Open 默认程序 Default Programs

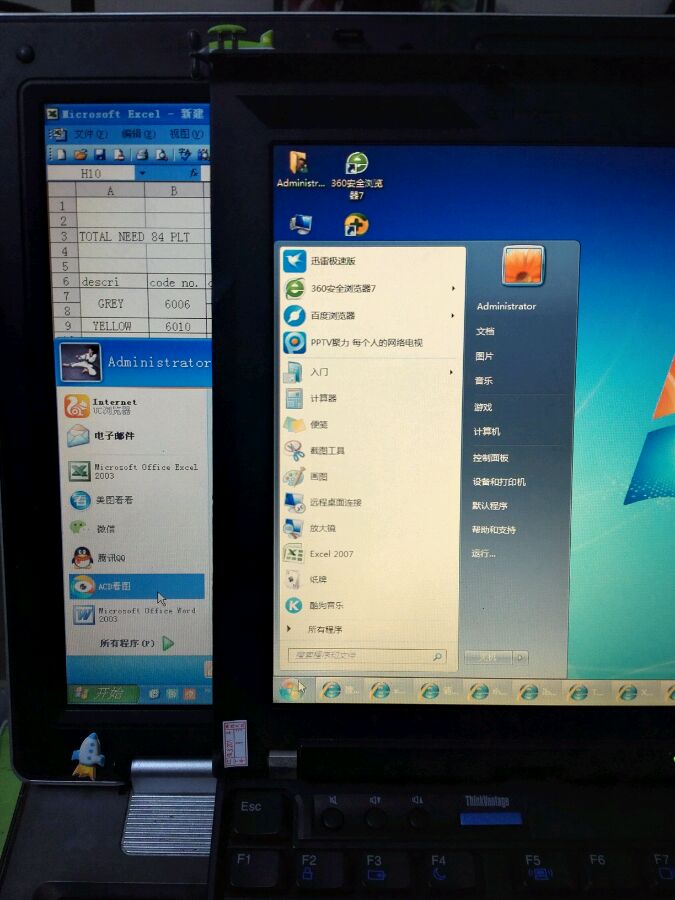pos(490,506)
